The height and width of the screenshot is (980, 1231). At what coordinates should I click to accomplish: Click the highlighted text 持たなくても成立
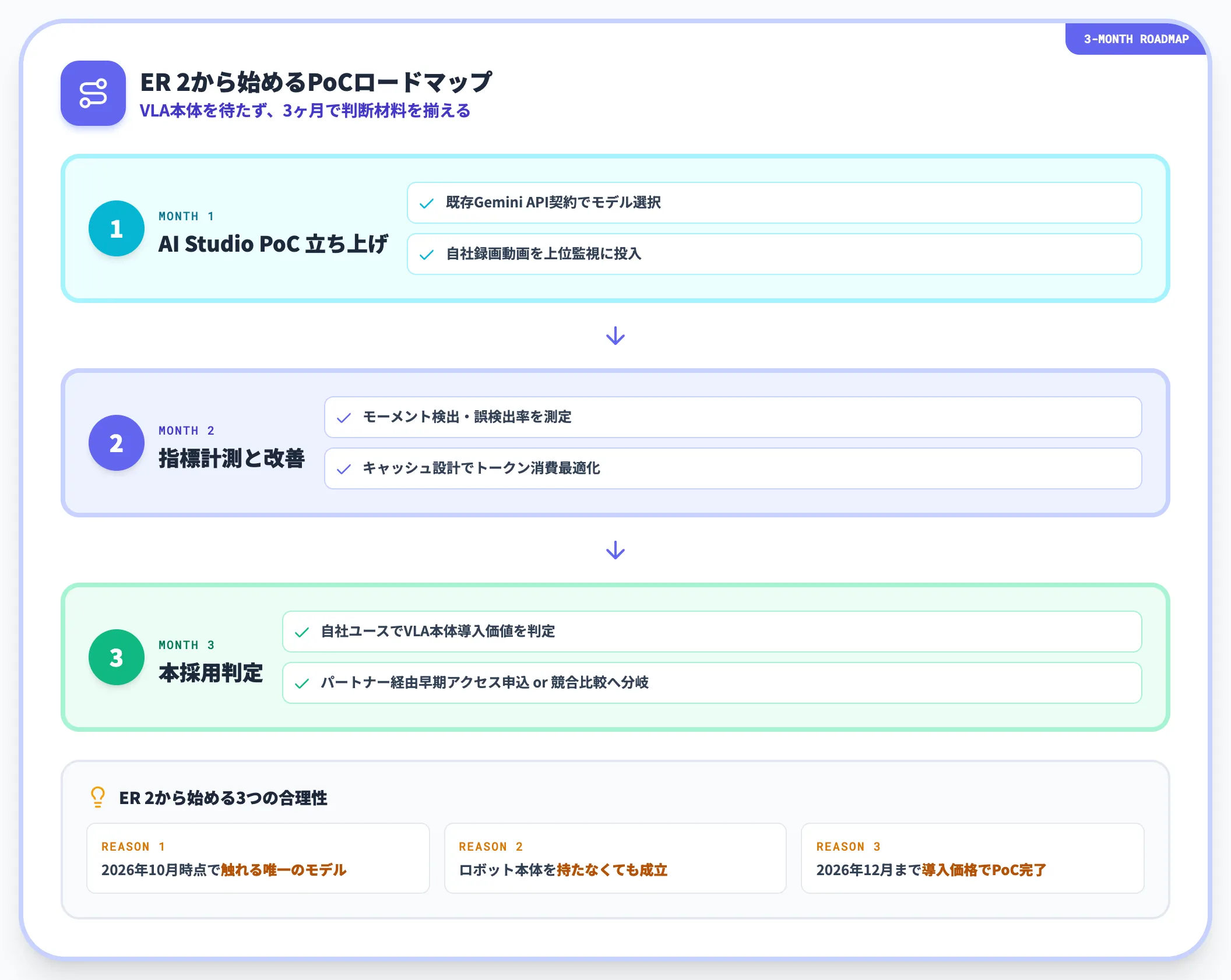tap(612, 870)
